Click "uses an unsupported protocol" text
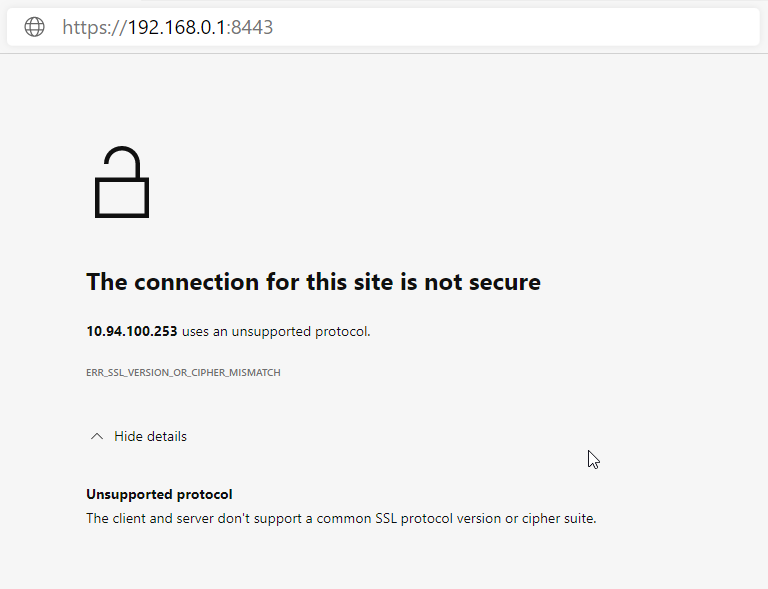Screen dimensions: 768x589 [276, 331]
